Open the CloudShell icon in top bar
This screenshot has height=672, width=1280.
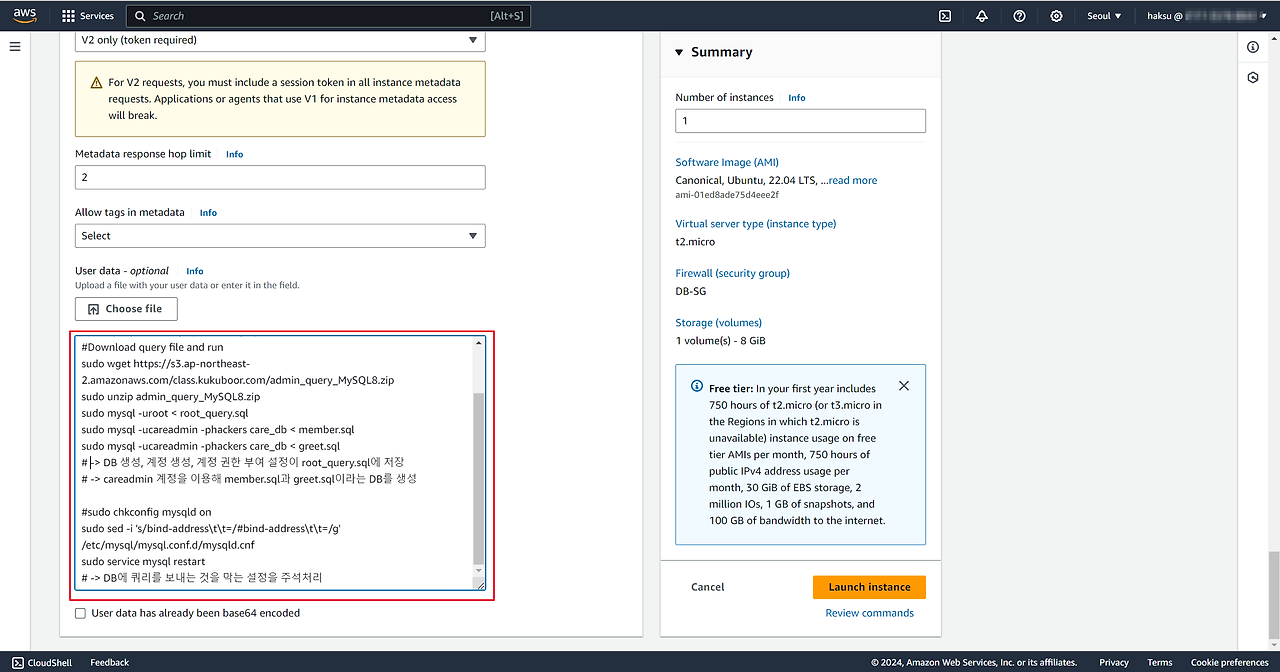944,16
